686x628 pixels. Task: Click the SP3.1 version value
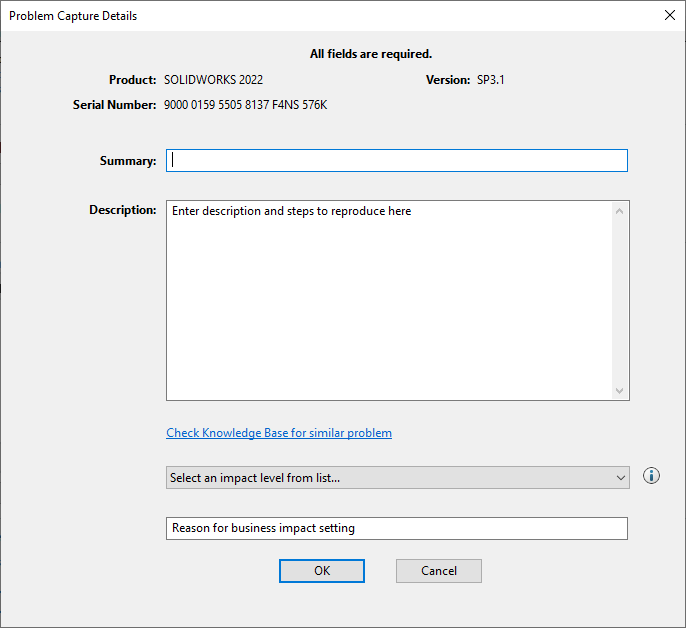click(x=491, y=79)
